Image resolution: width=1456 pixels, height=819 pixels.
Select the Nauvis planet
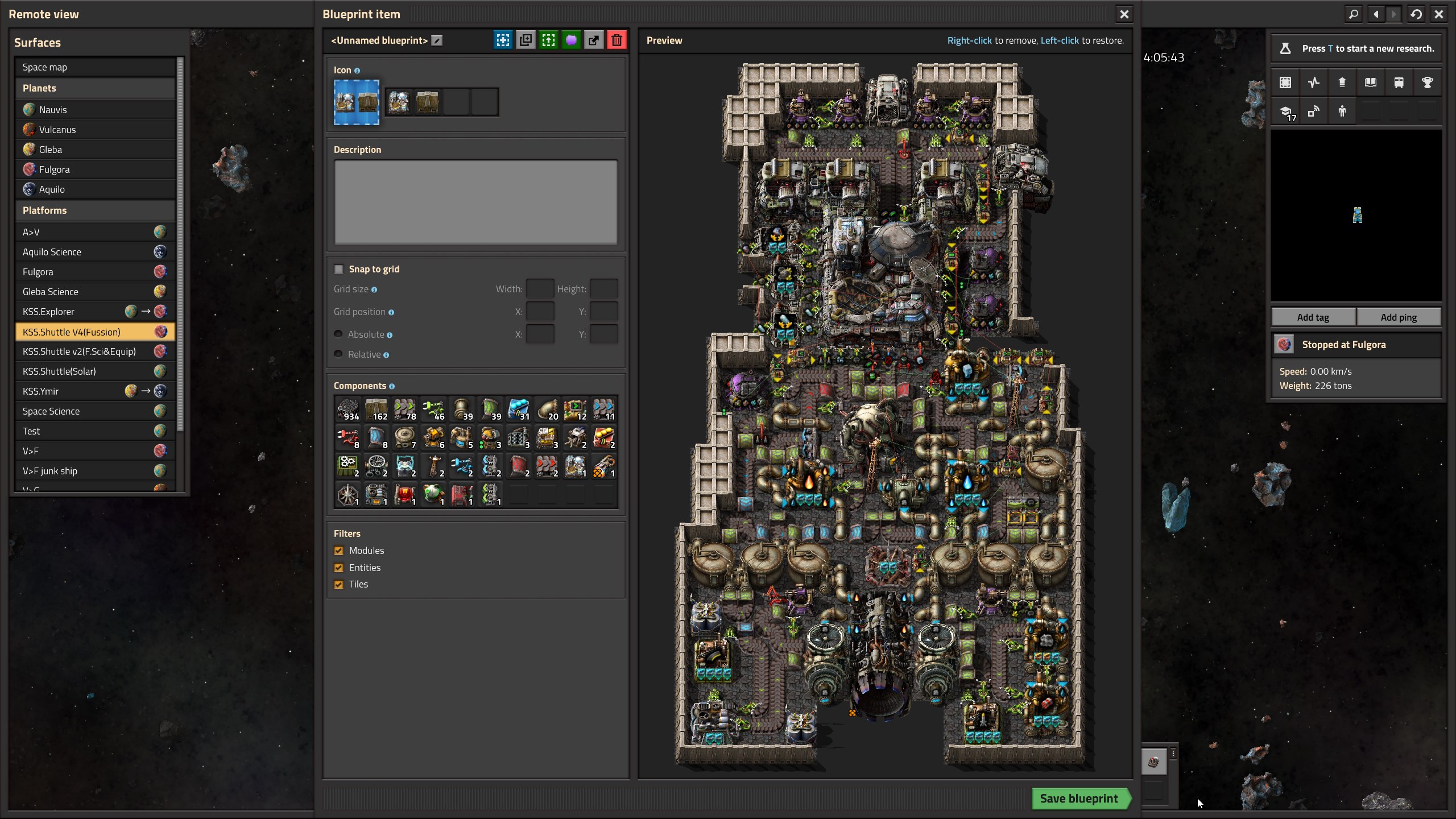coord(96,110)
